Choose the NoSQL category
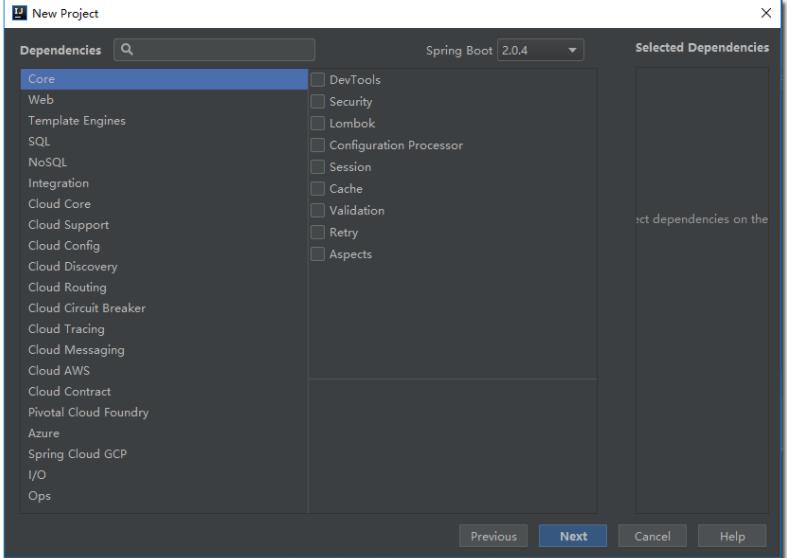This screenshot has height=558, width=787. (x=164, y=163)
